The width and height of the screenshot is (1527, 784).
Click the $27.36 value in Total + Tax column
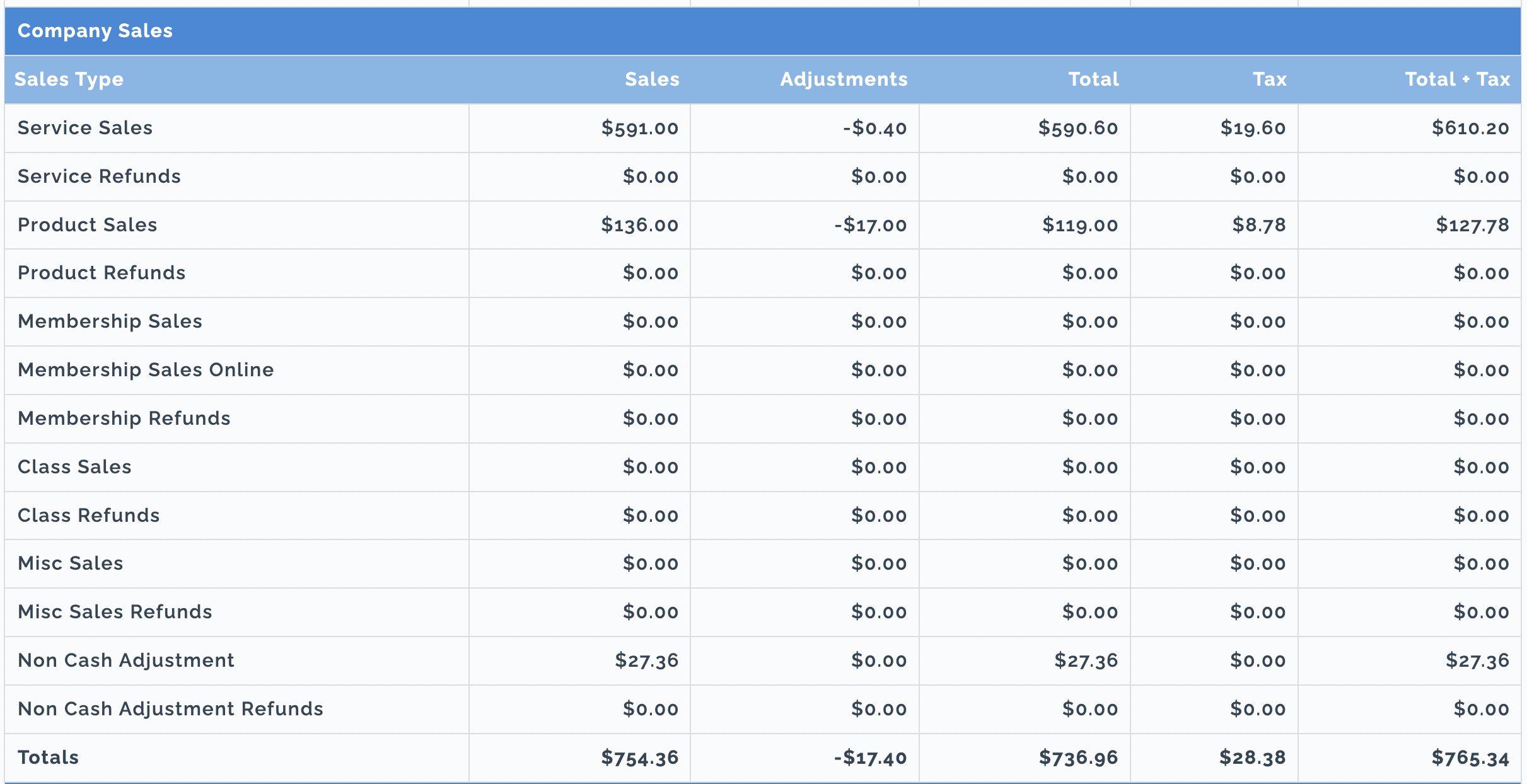[1477, 660]
